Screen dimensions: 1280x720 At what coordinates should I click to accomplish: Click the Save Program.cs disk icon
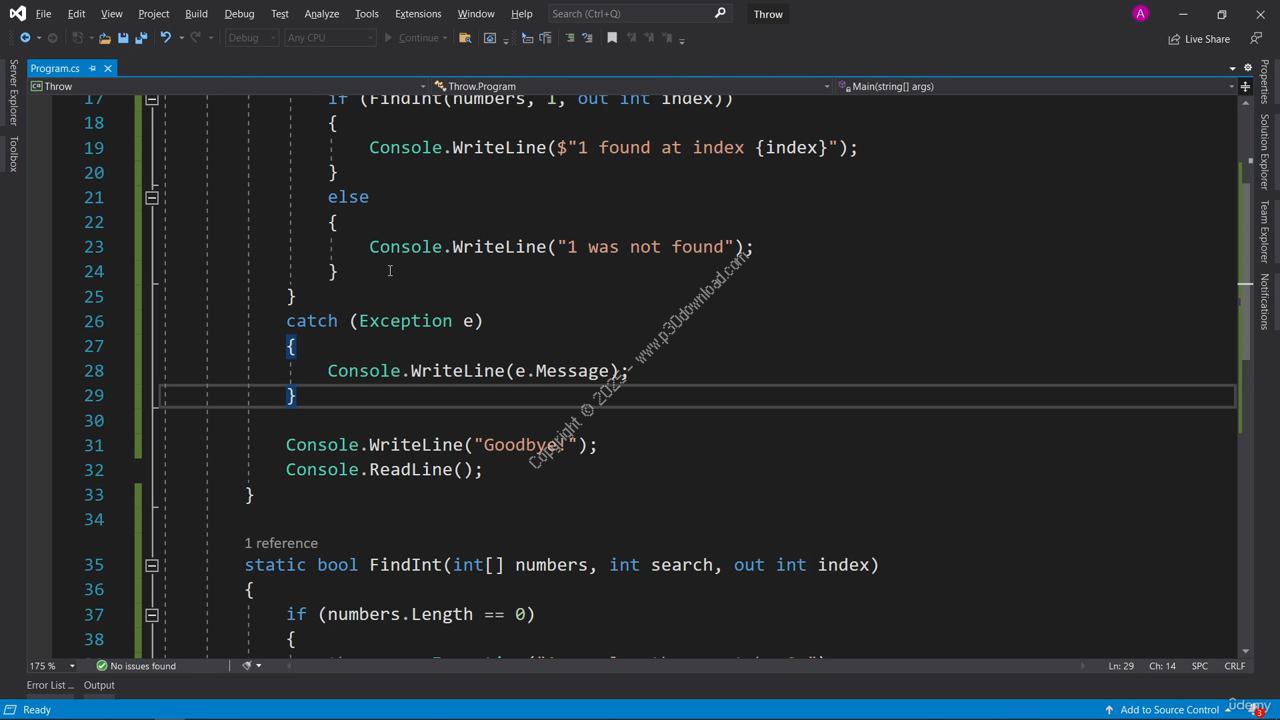point(123,38)
